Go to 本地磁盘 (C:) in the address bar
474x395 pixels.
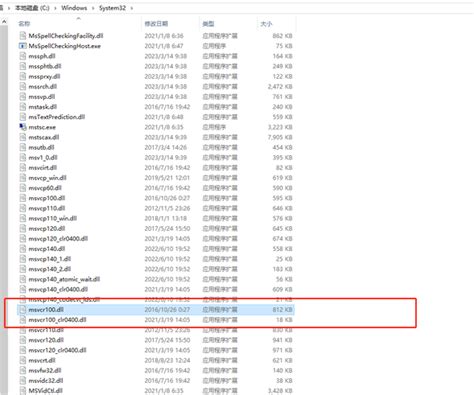[32, 8]
